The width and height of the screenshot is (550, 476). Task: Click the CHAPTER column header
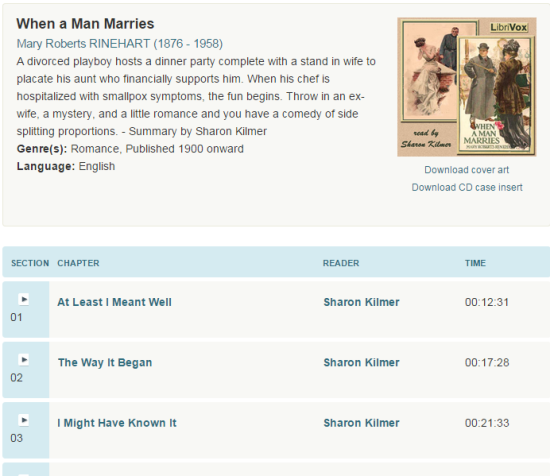78,263
